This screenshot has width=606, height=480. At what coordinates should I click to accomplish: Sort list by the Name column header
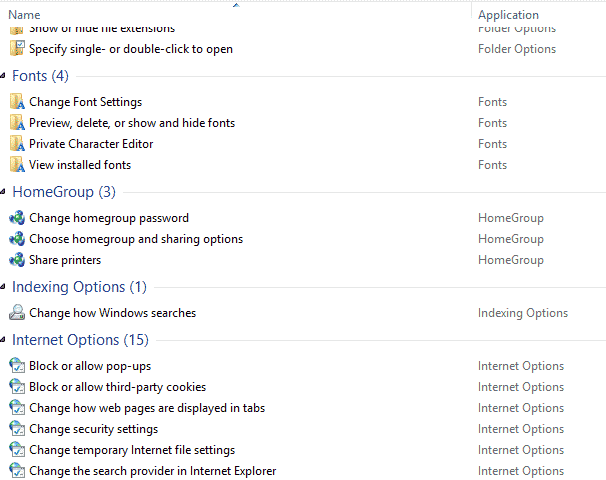point(24,15)
